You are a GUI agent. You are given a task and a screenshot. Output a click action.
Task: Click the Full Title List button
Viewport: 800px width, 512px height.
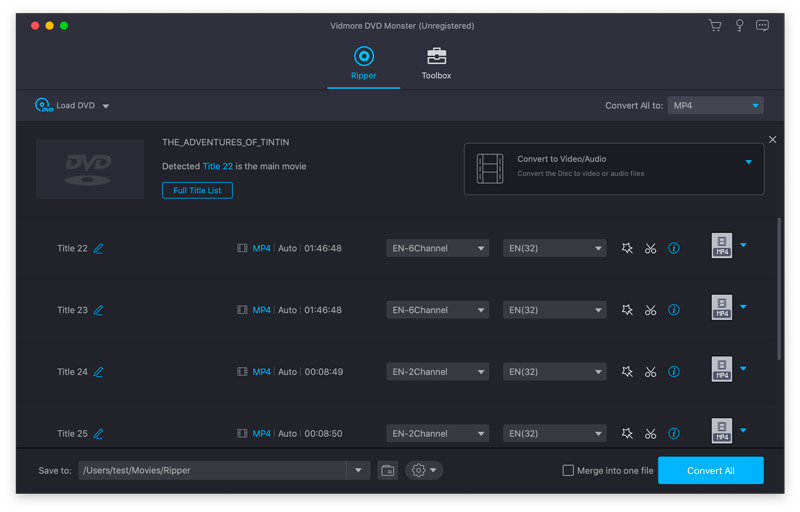pyautogui.click(x=197, y=190)
